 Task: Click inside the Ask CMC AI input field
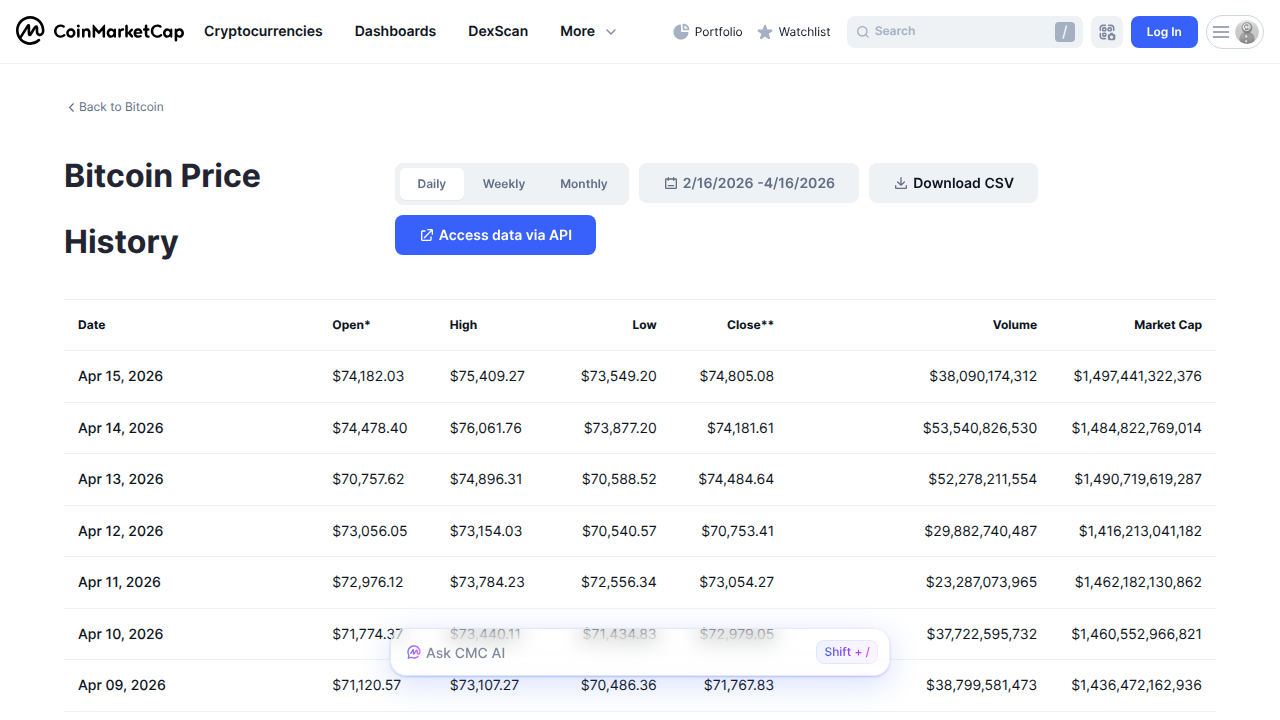600,652
